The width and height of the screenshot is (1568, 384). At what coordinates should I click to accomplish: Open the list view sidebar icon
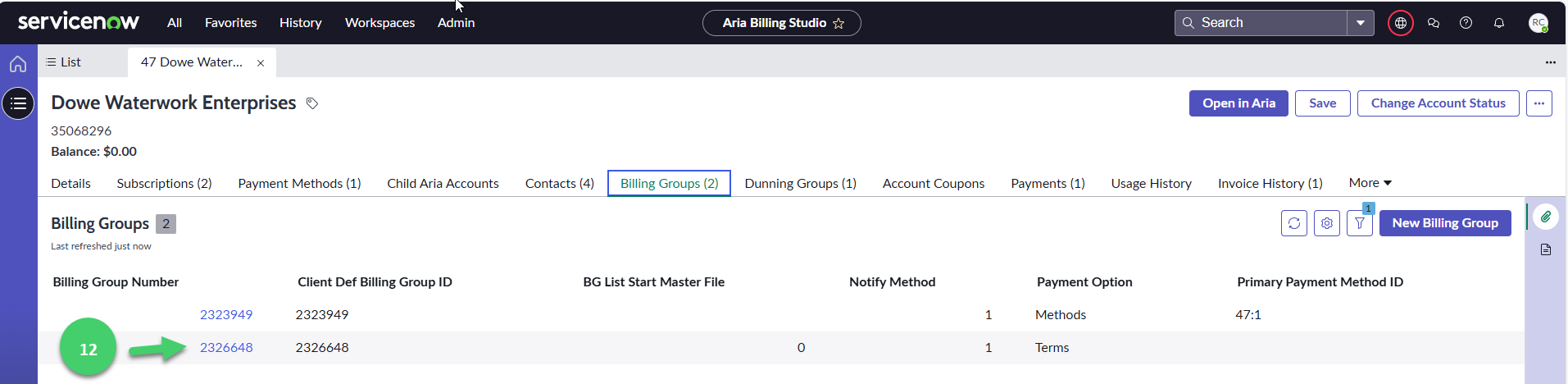[x=18, y=103]
